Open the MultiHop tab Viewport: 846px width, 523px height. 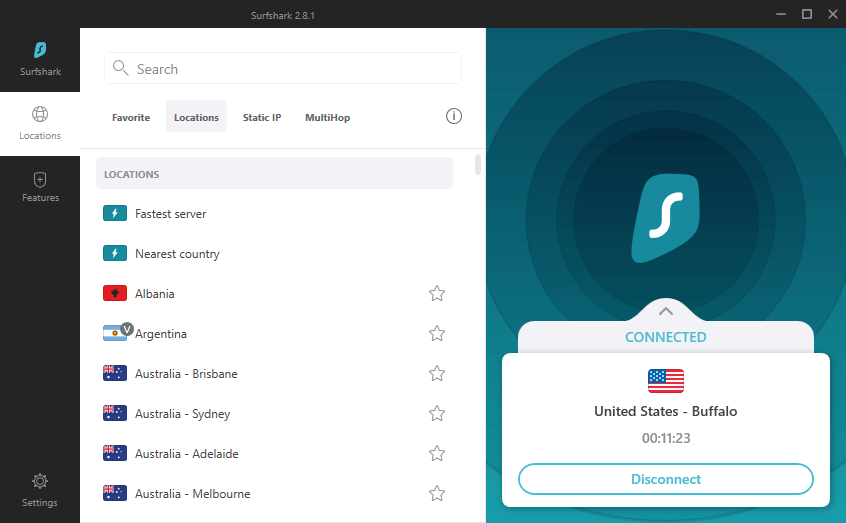(x=328, y=117)
